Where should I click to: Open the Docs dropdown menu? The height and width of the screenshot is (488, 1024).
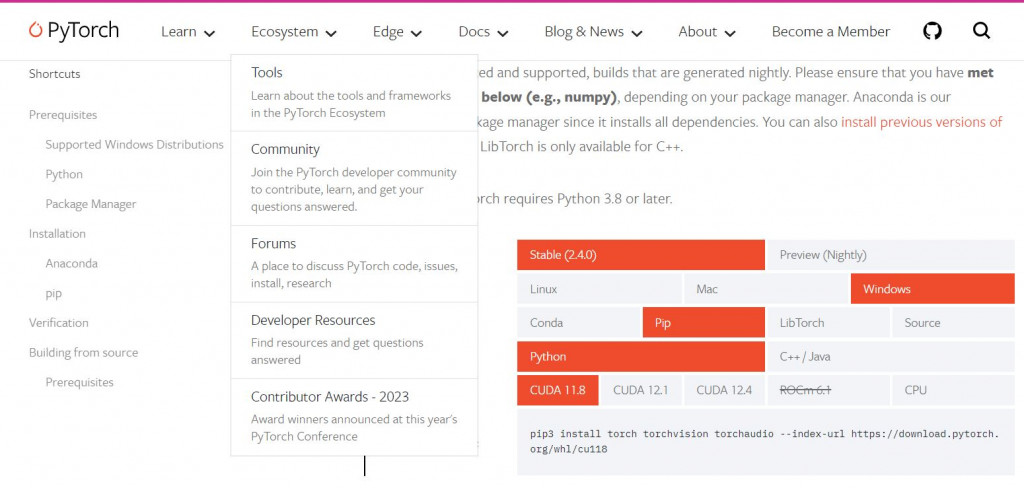[483, 32]
